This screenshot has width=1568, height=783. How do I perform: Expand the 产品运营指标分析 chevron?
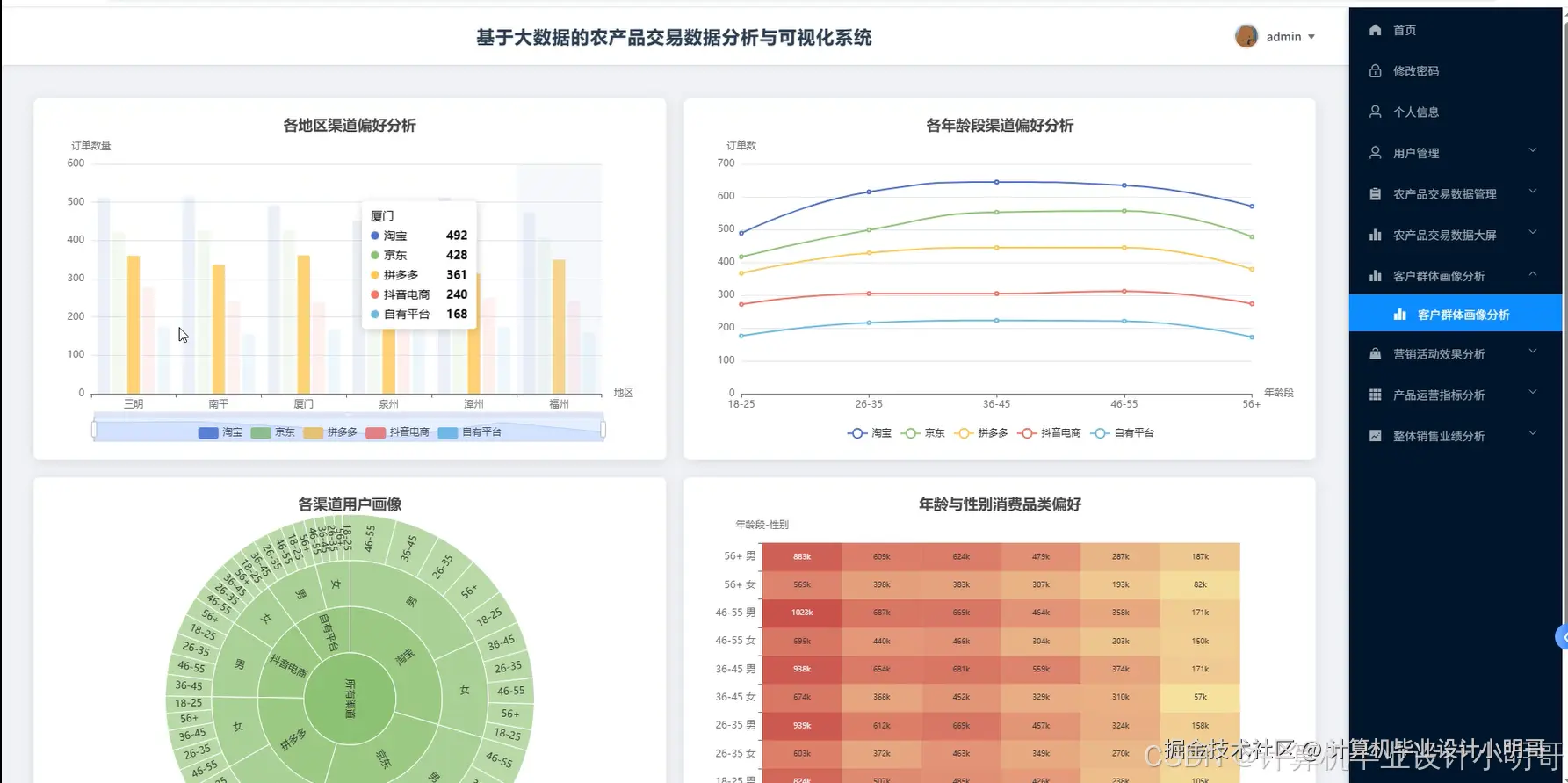(x=1533, y=393)
